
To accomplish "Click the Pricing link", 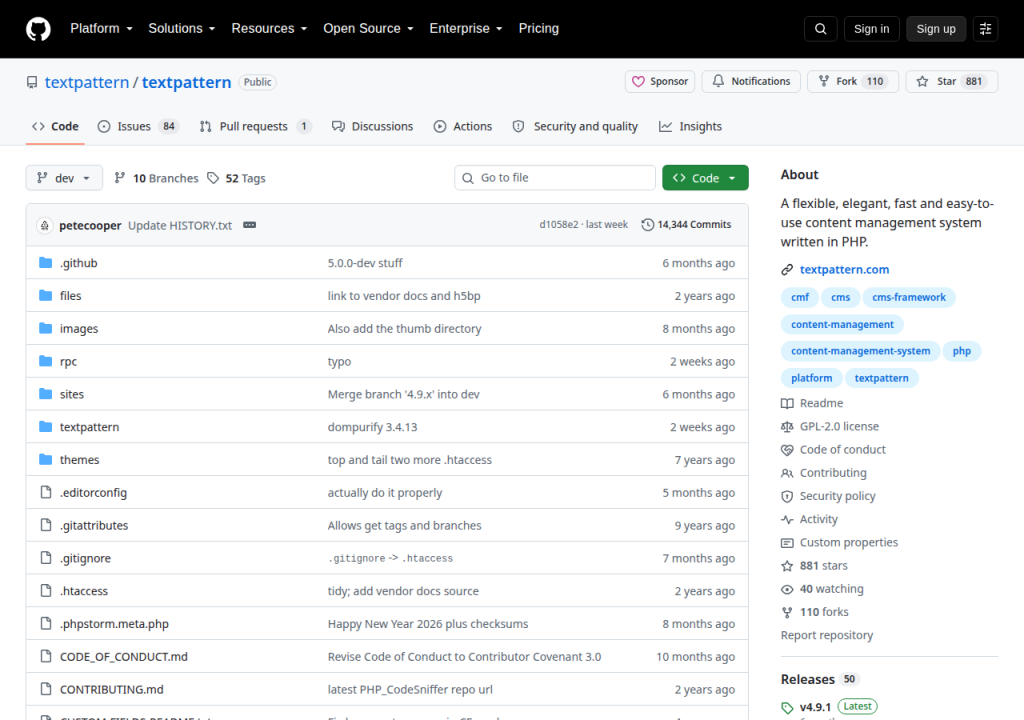I will [539, 29].
